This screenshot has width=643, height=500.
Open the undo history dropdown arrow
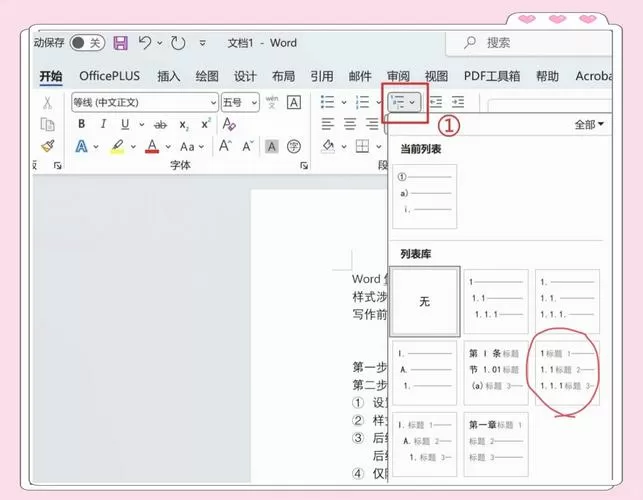tap(160, 43)
